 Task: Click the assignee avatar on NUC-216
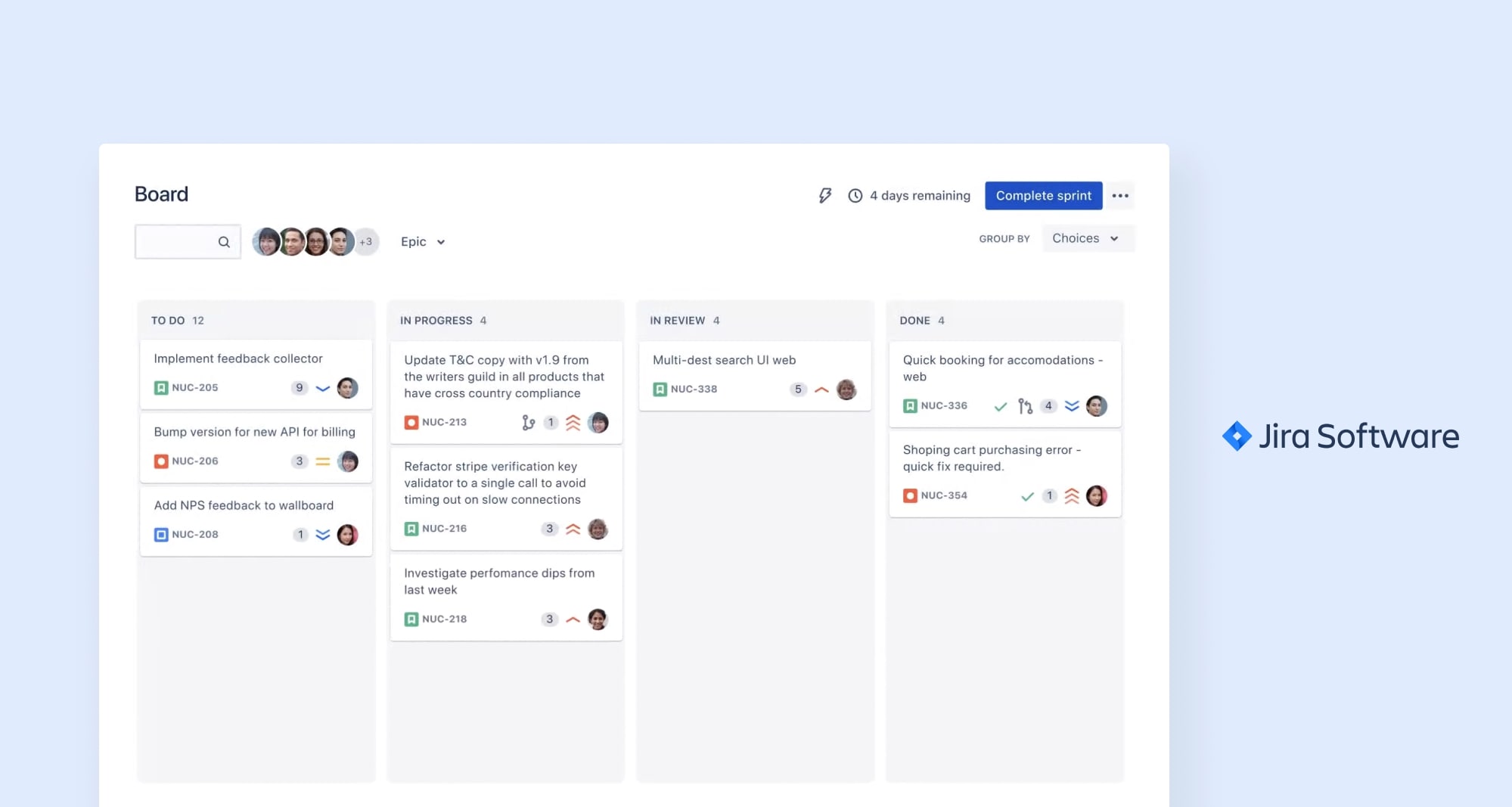click(598, 529)
